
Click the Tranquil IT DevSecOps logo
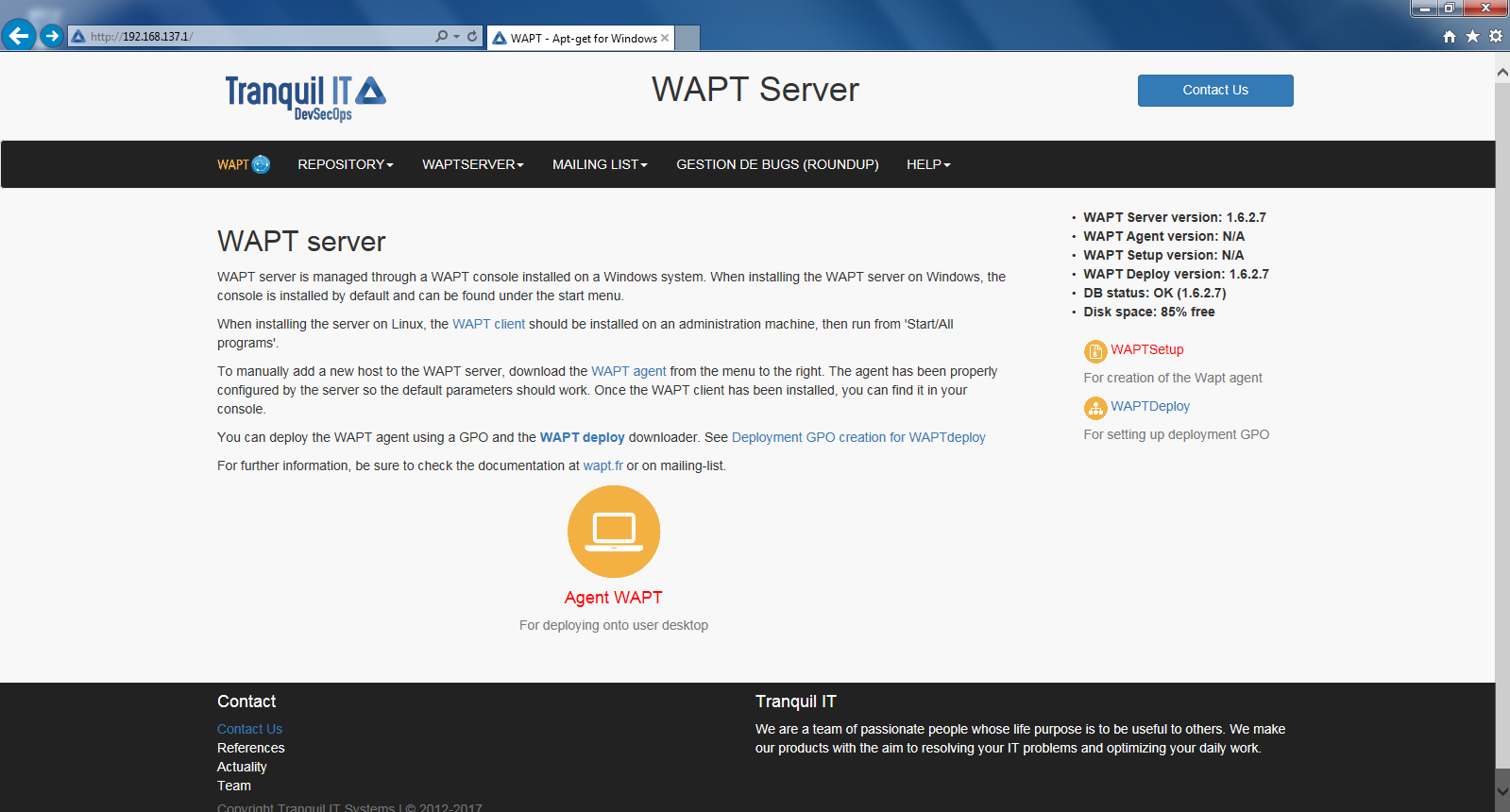point(305,97)
